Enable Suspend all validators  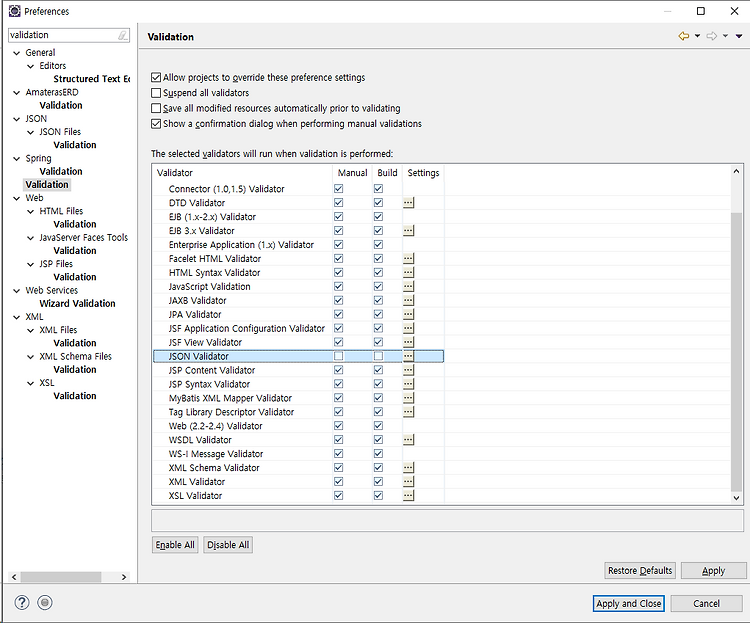pos(156,93)
